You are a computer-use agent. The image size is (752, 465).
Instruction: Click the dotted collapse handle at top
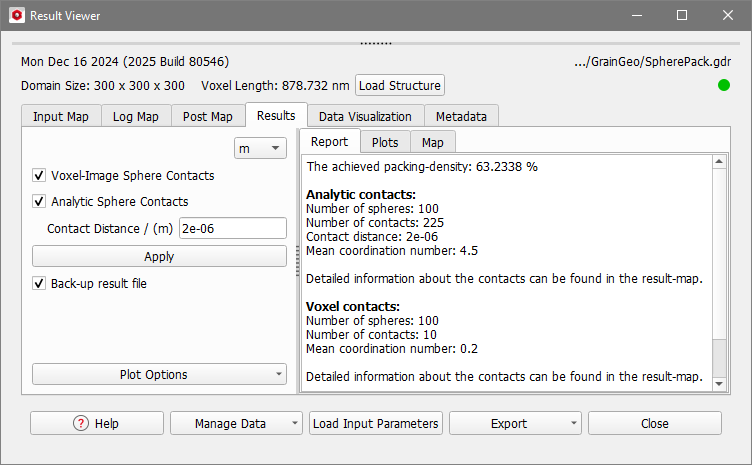[376, 43]
